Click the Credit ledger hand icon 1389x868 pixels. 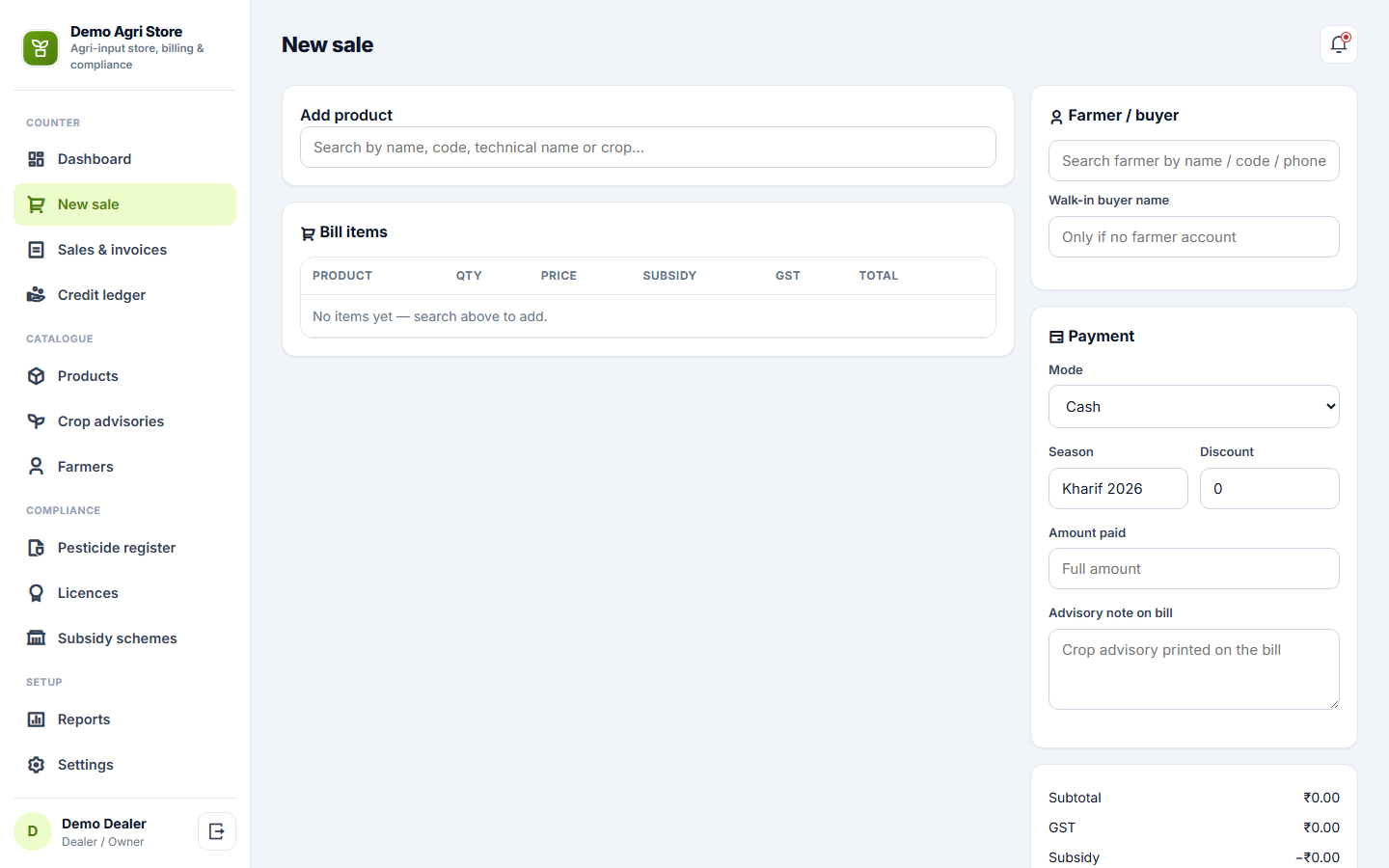36,295
